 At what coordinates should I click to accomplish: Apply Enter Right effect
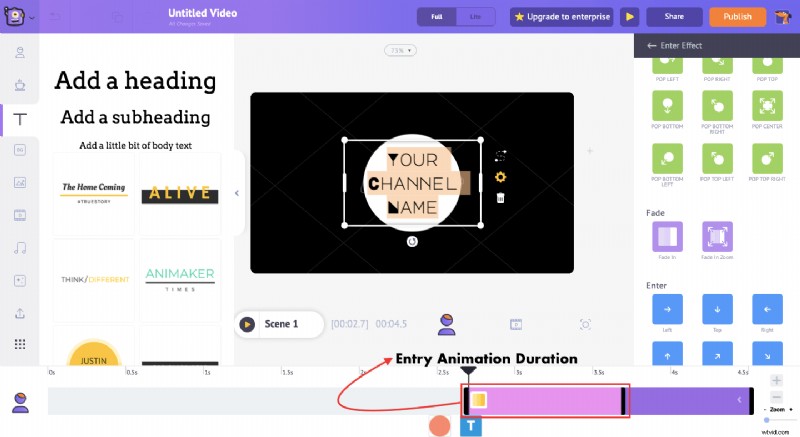click(767, 309)
